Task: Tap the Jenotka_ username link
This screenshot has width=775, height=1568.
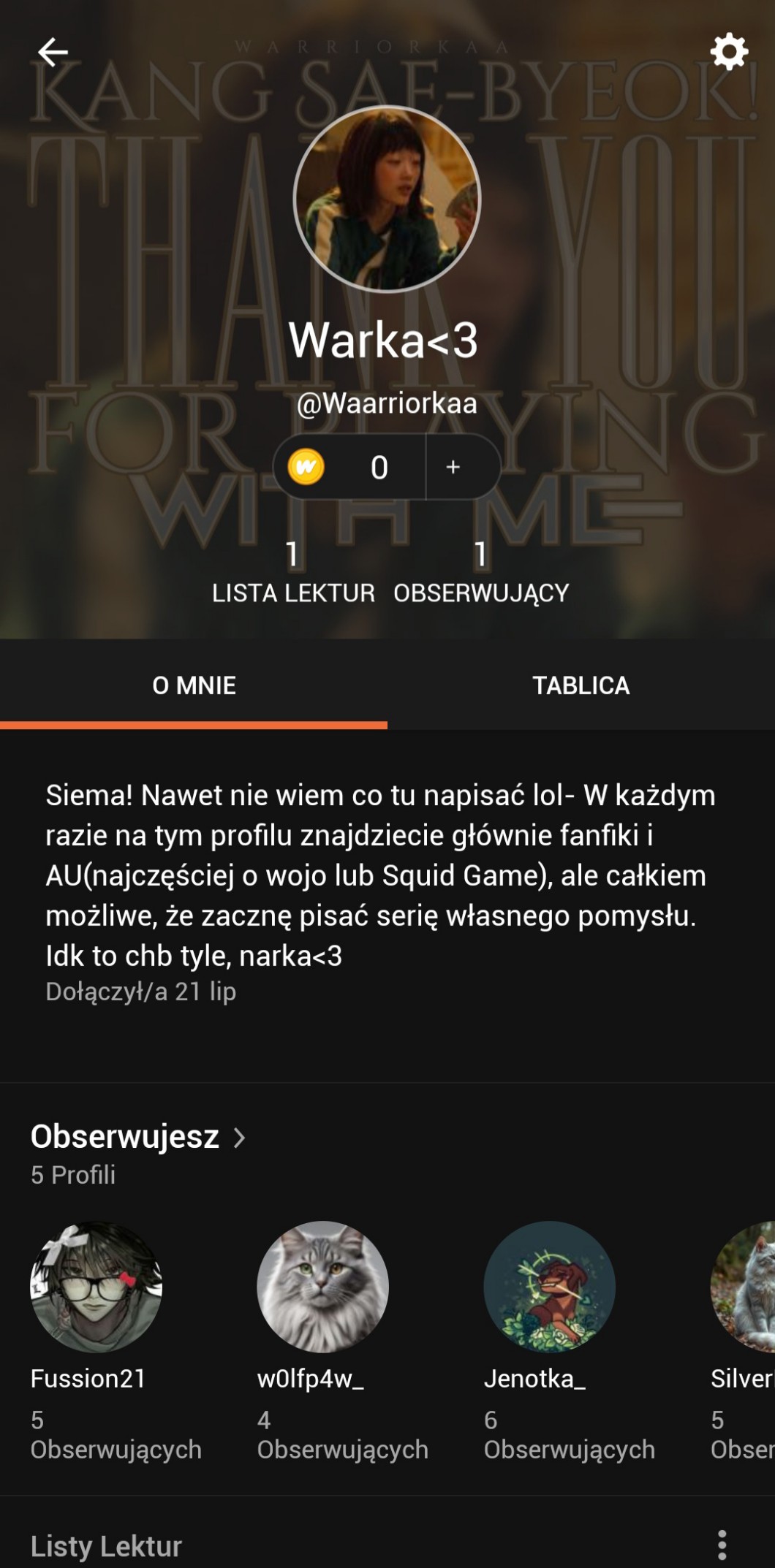Action: click(534, 1379)
